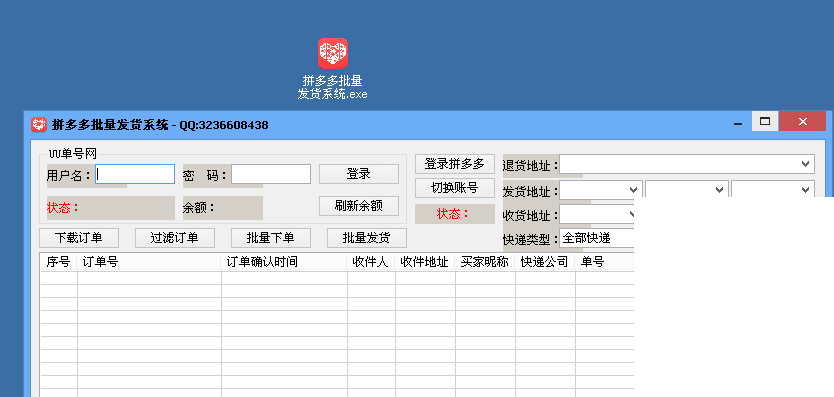Maximize the 拼多多批量发货系统 window
This screenshot has width=834, height=397.
coord(765,122)
